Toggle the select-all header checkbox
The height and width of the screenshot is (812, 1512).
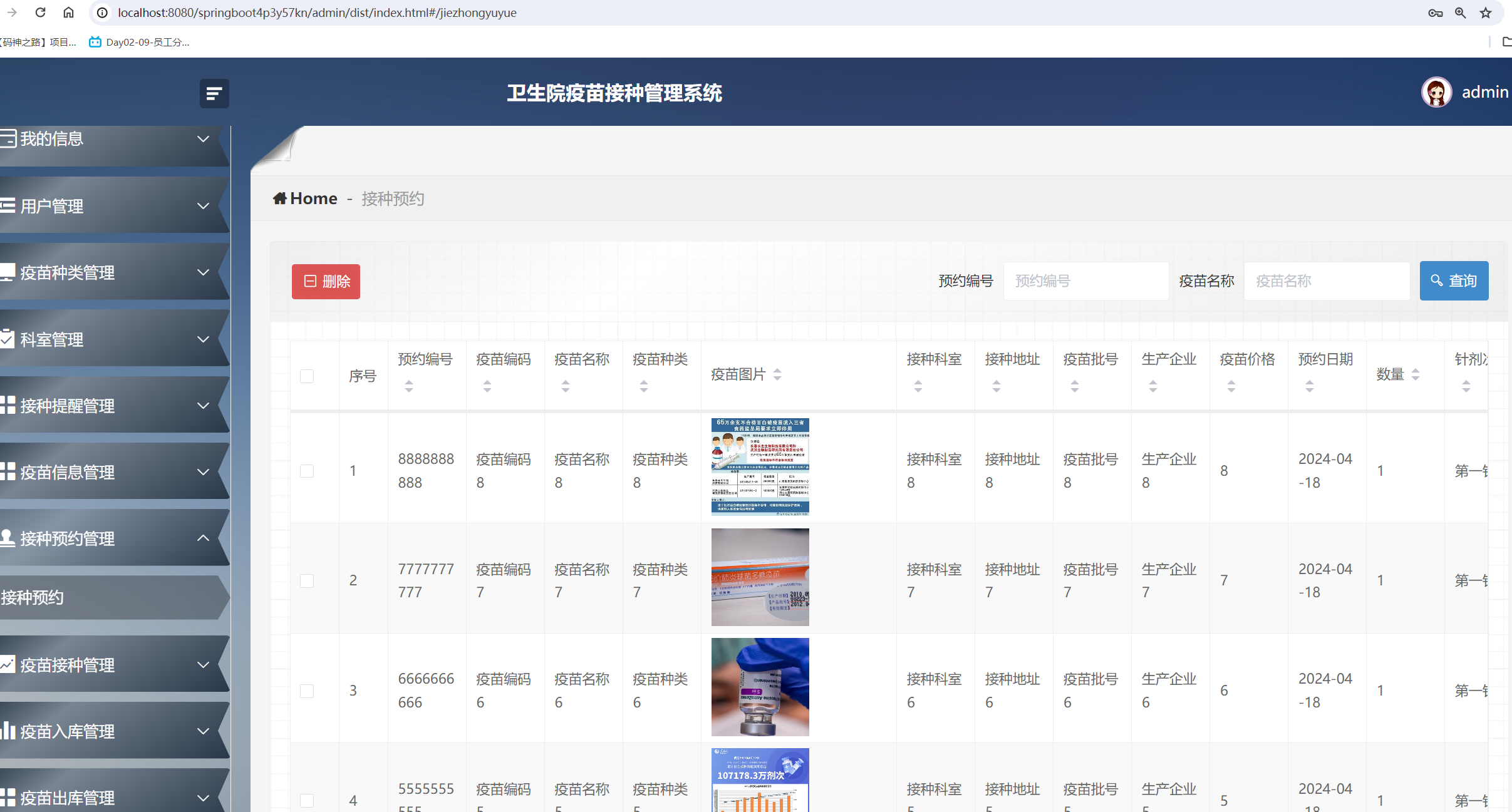[307, 376]
